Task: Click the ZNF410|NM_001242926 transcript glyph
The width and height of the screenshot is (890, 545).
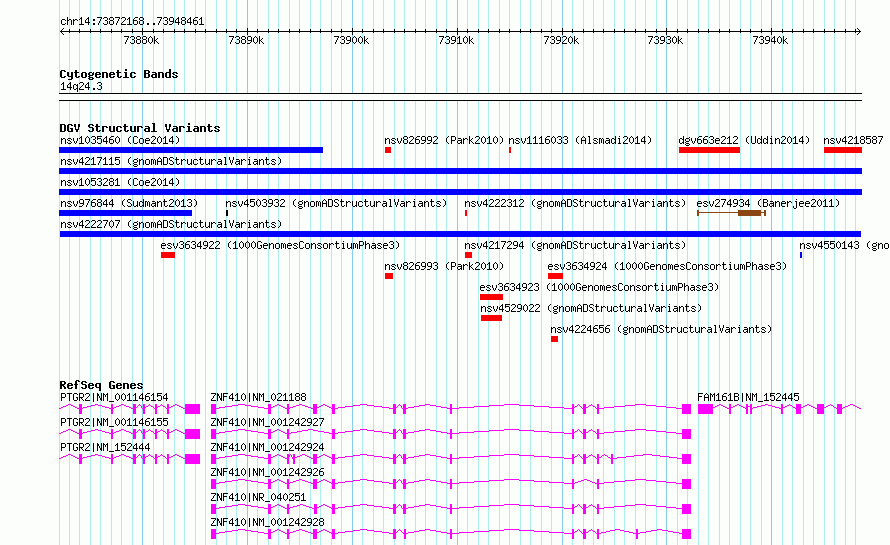Action: point(451,484)
